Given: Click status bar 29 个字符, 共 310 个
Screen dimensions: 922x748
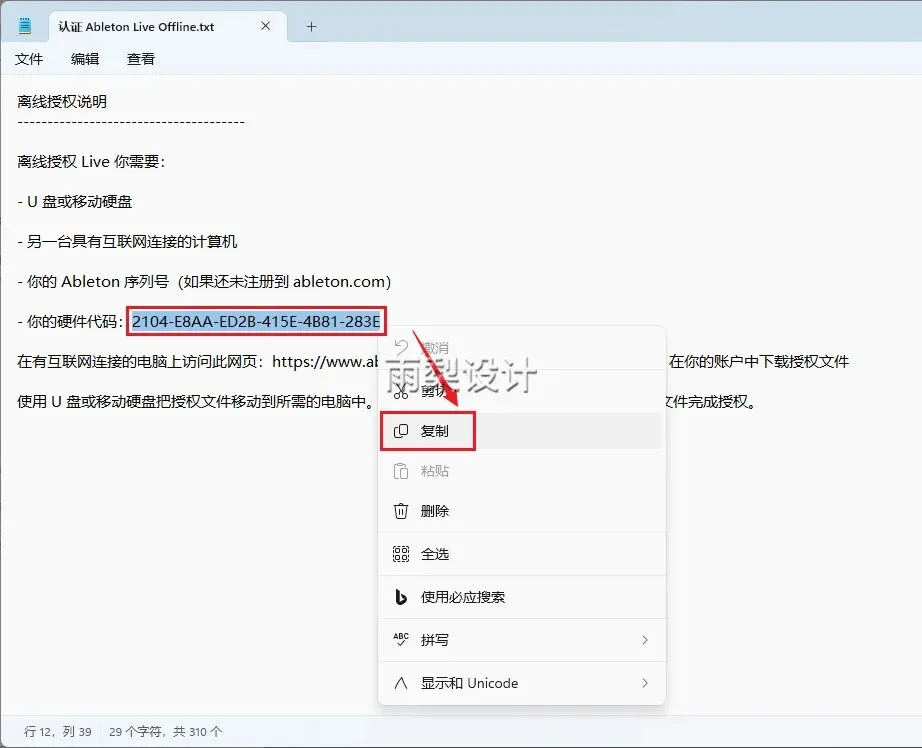Looking at the screenshot, I should [165, 732].
